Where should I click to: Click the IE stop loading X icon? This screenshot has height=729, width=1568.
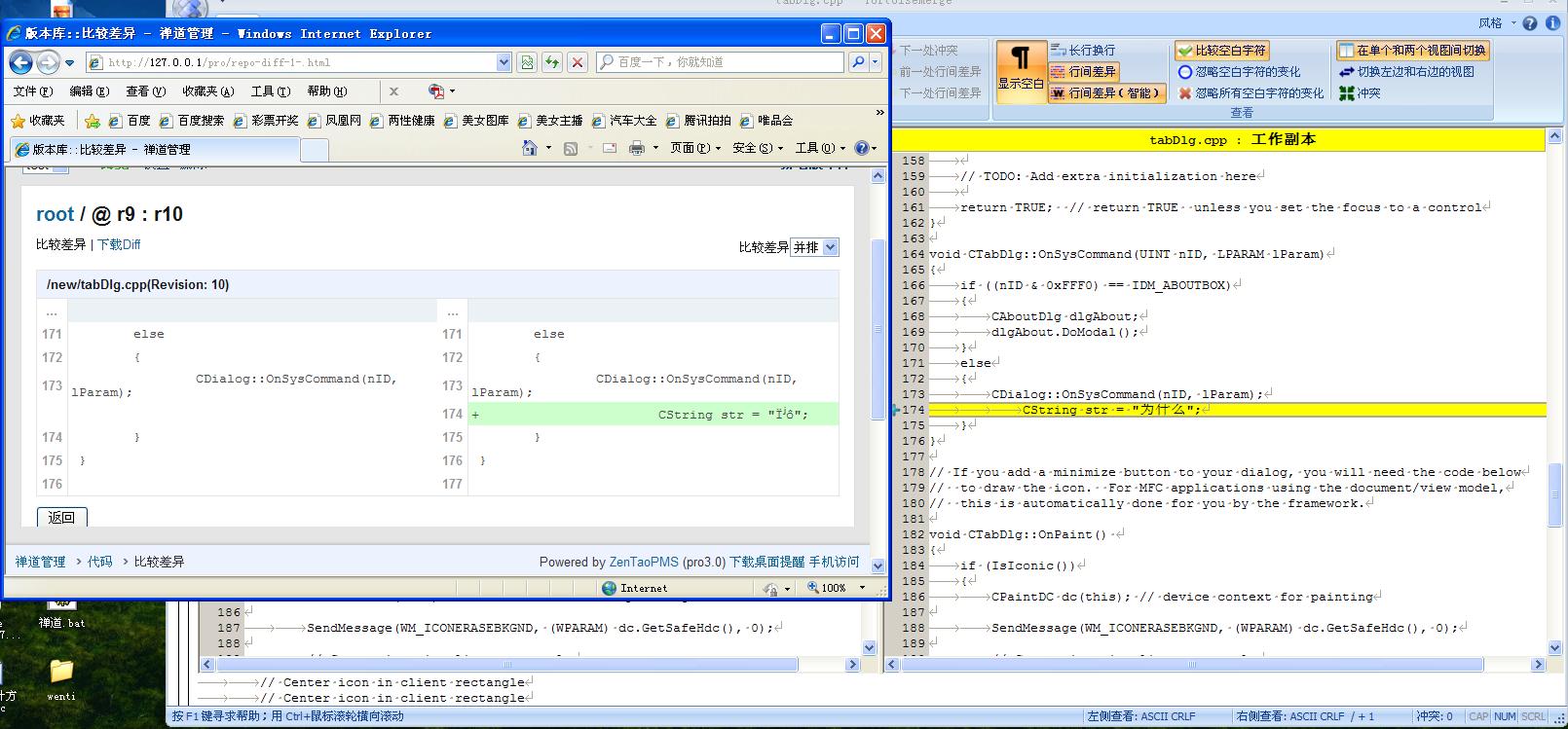click(578, 62)
